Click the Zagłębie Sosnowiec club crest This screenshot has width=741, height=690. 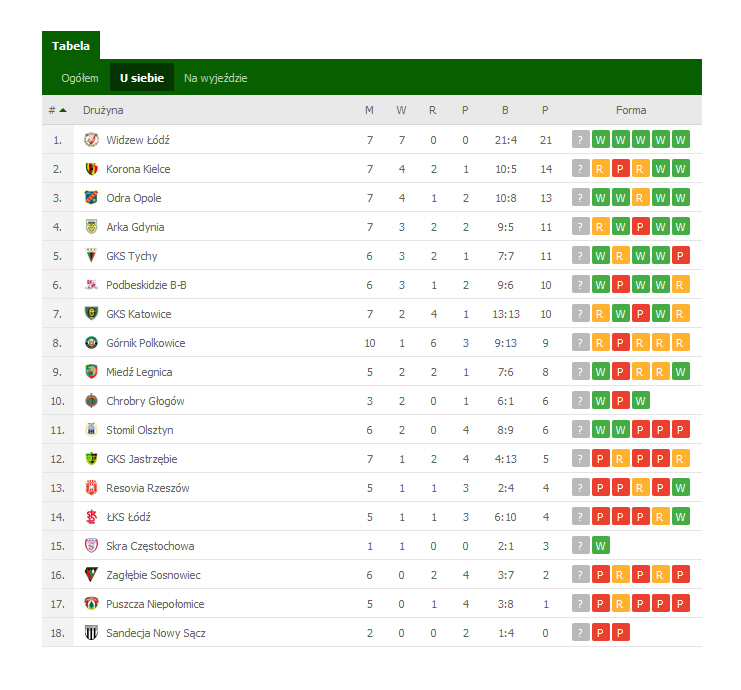point(92,575)
